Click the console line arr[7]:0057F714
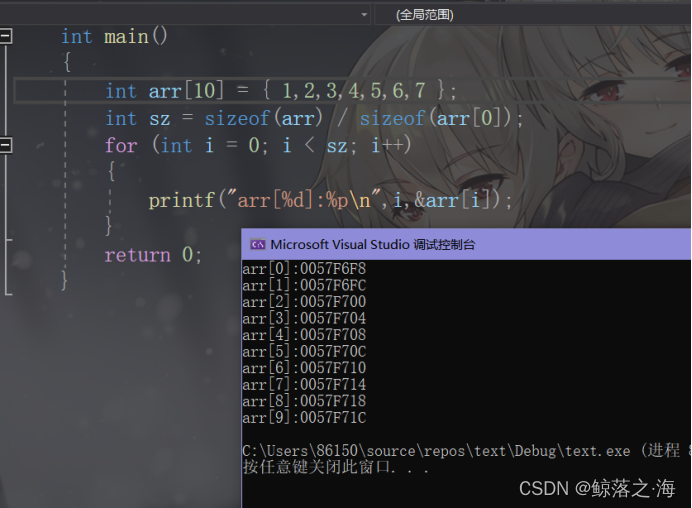This screenshot has width=692, height=508. (x=304, y=385)
